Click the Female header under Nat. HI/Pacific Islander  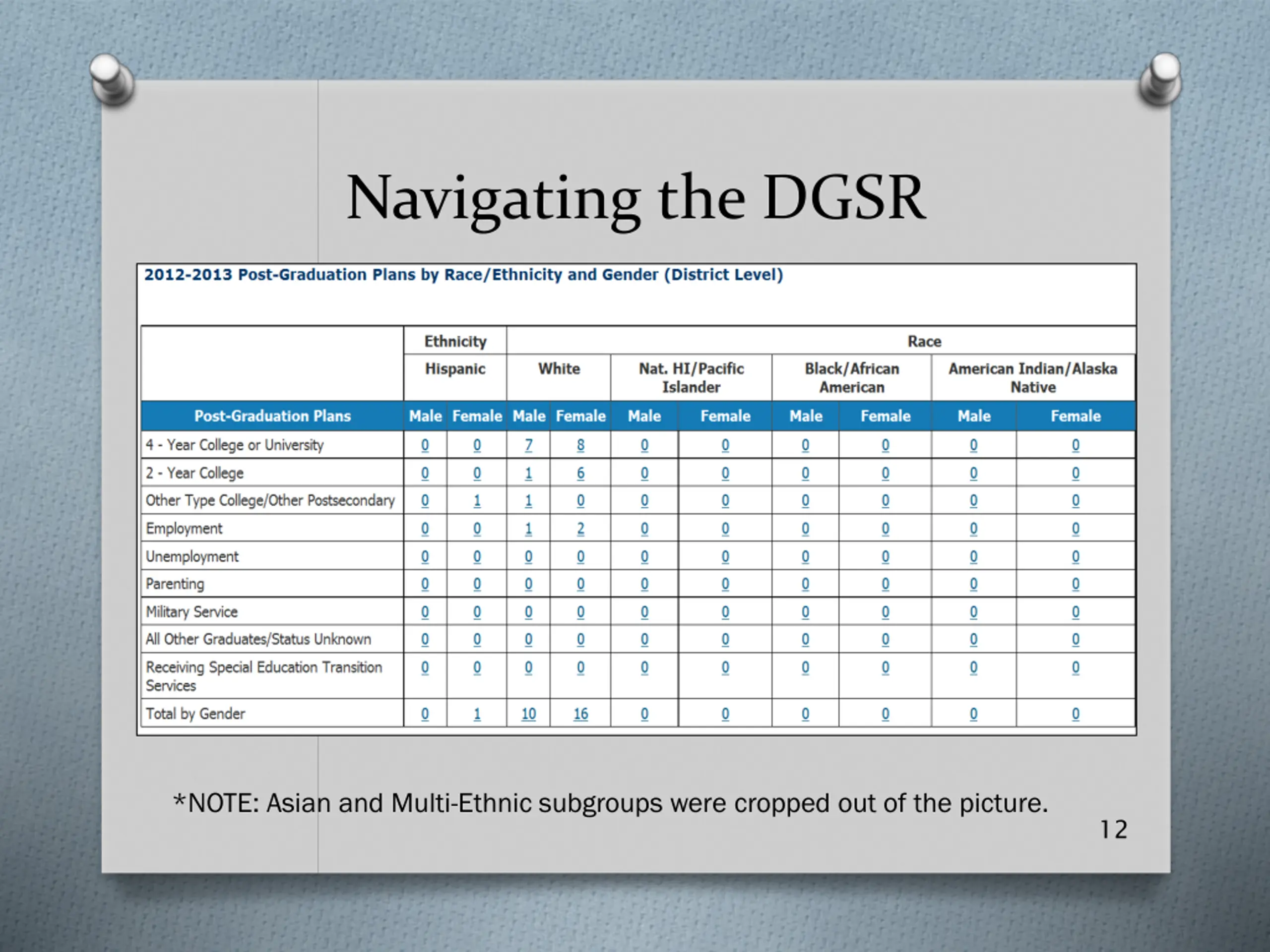click(x=725, y=416)
